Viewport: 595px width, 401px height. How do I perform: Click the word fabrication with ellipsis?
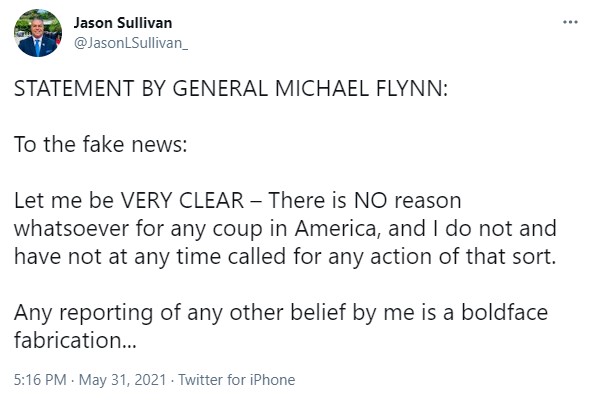coord(75,340)
